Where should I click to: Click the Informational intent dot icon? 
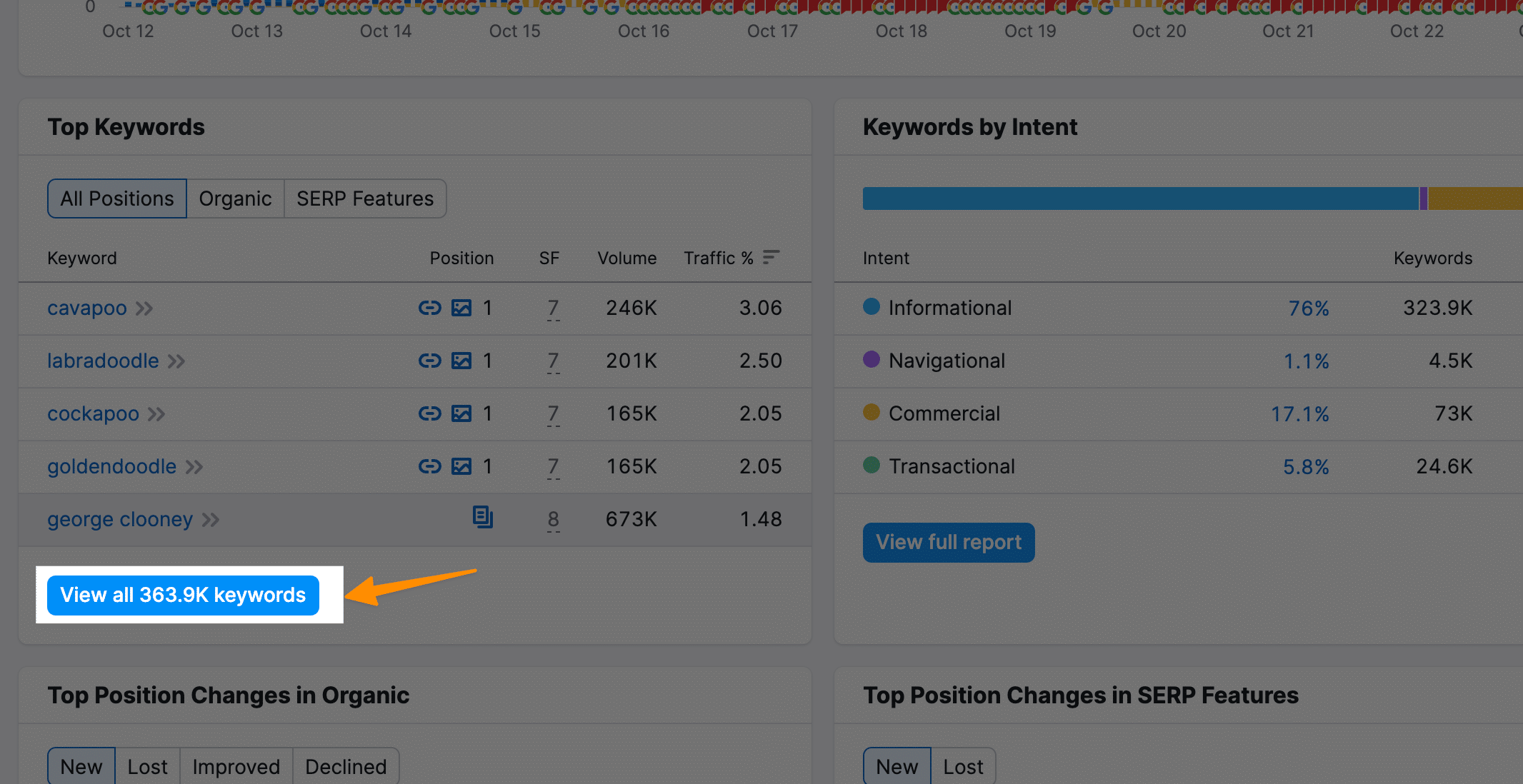(x=874, y=307)
